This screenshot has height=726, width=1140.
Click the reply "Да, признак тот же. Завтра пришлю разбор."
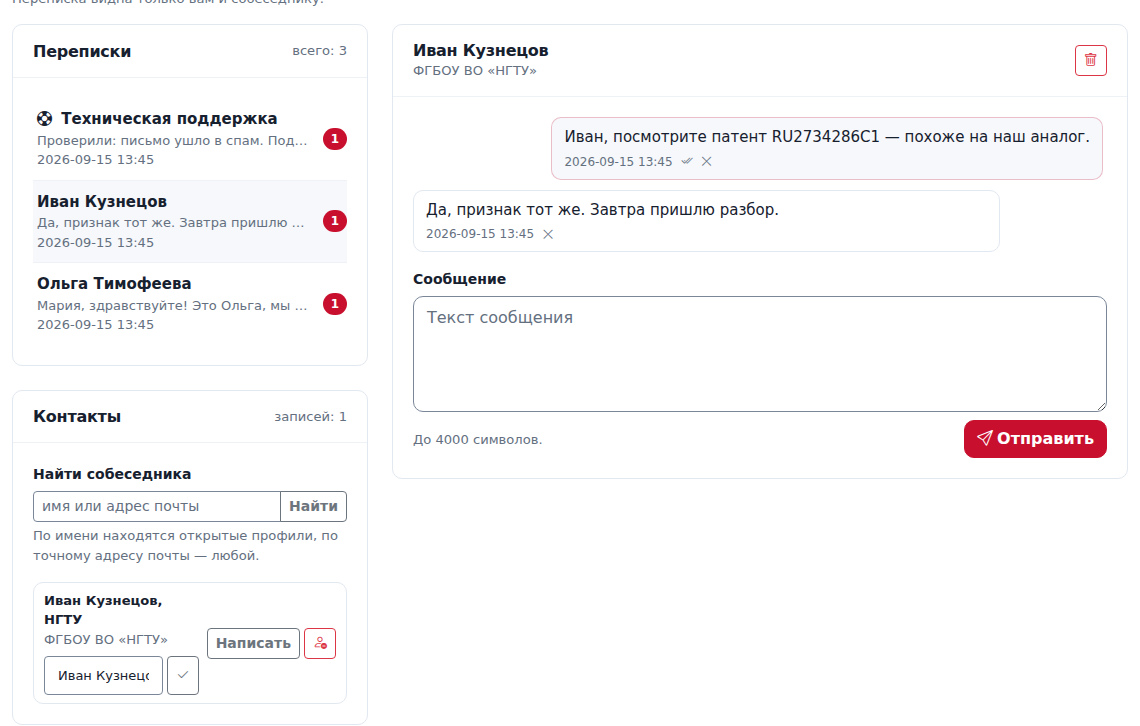602,209
